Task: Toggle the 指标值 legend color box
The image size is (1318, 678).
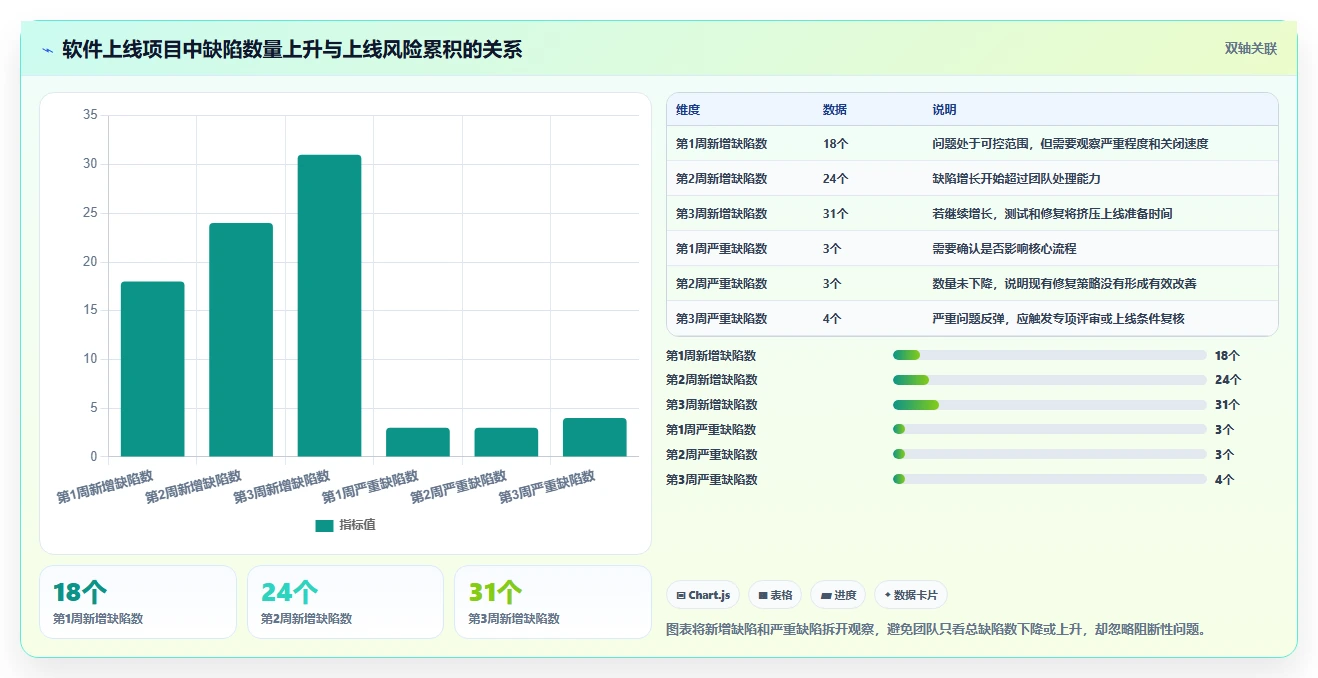Action: point(324,525)
